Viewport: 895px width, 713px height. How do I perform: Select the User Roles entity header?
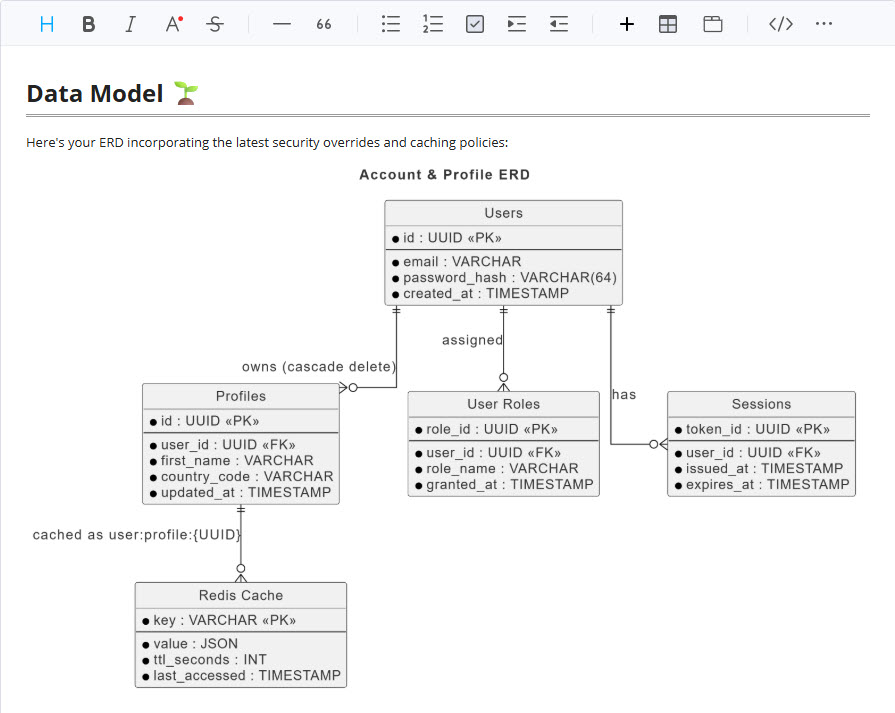pyautogui.click(x=503, y=404)
